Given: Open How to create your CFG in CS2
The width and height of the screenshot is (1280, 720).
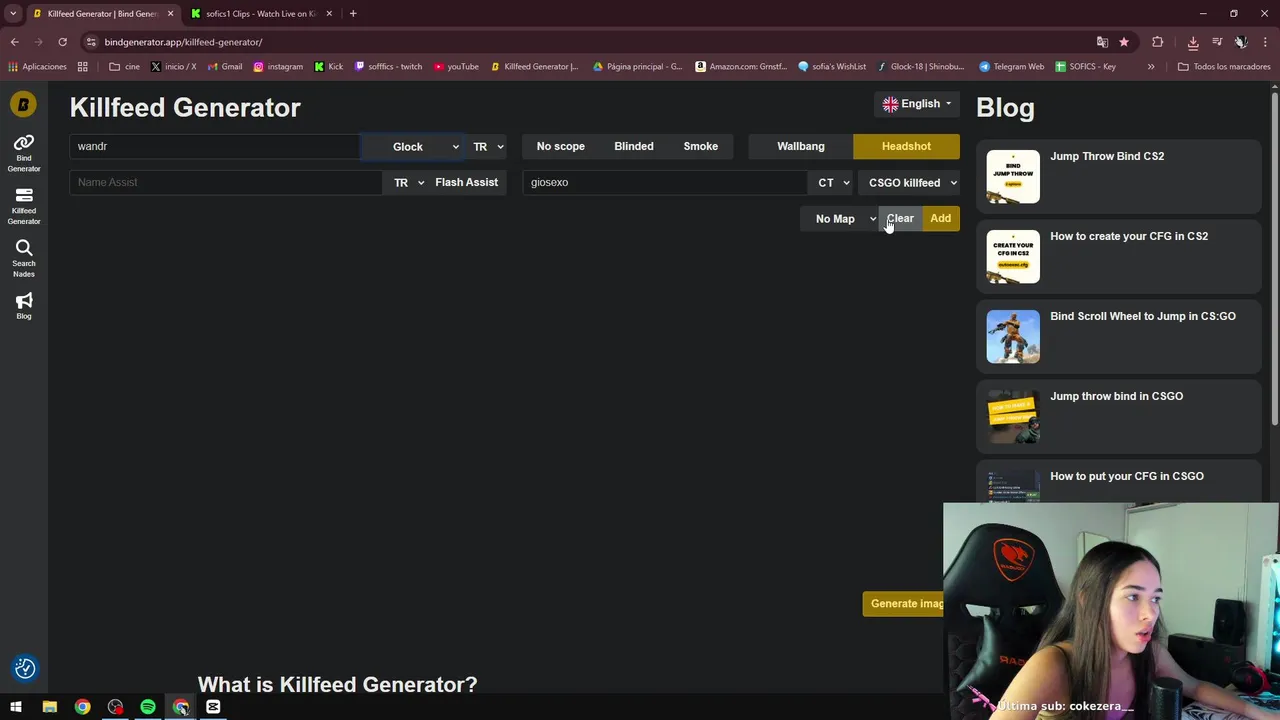Looking at the screenshot, I should pyautogui.click(x=1119, y=256).
